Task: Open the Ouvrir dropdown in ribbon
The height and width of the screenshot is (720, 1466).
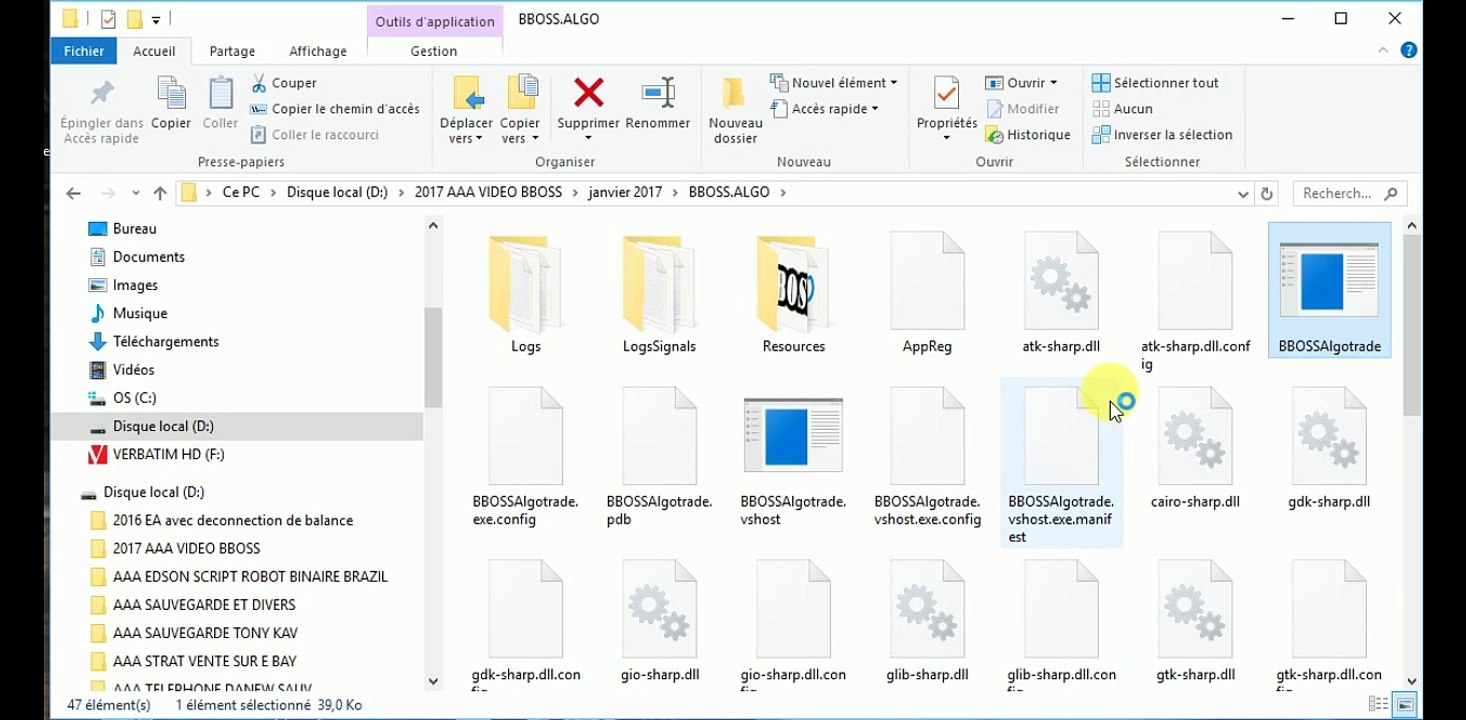Action: tap(1021, 83)
